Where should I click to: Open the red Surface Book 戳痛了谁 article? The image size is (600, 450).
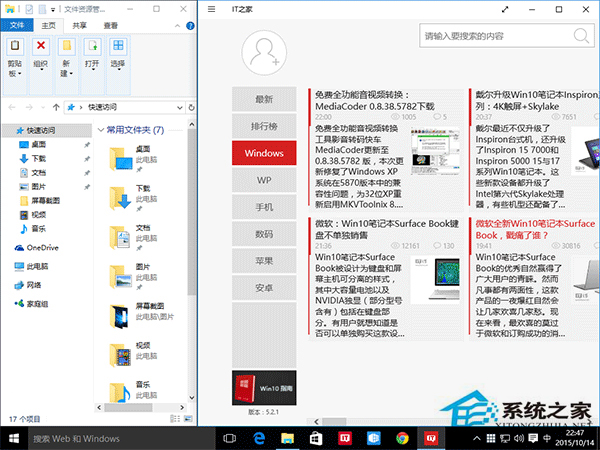click(535, 279)
